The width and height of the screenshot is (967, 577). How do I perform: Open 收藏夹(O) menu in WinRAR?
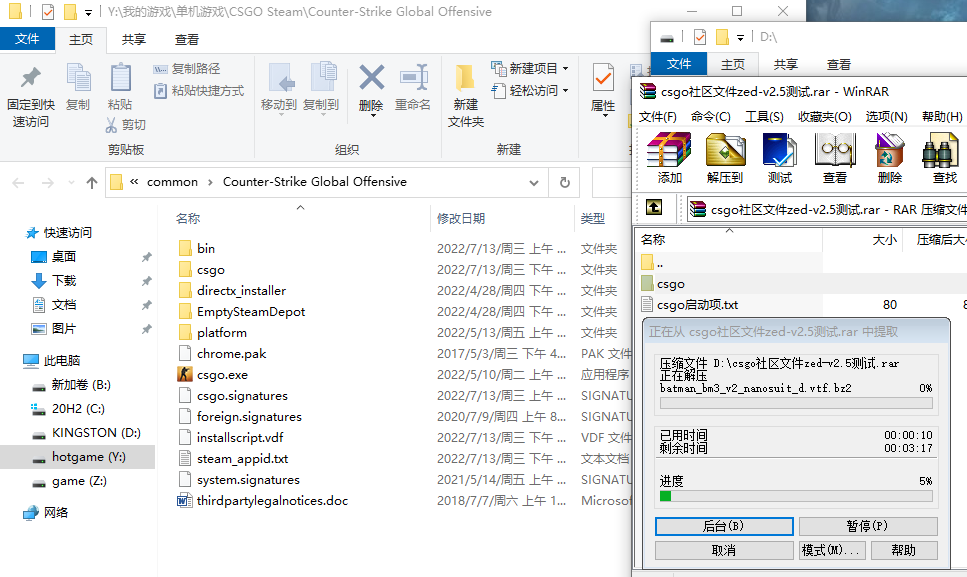click(x=825, y=117)
